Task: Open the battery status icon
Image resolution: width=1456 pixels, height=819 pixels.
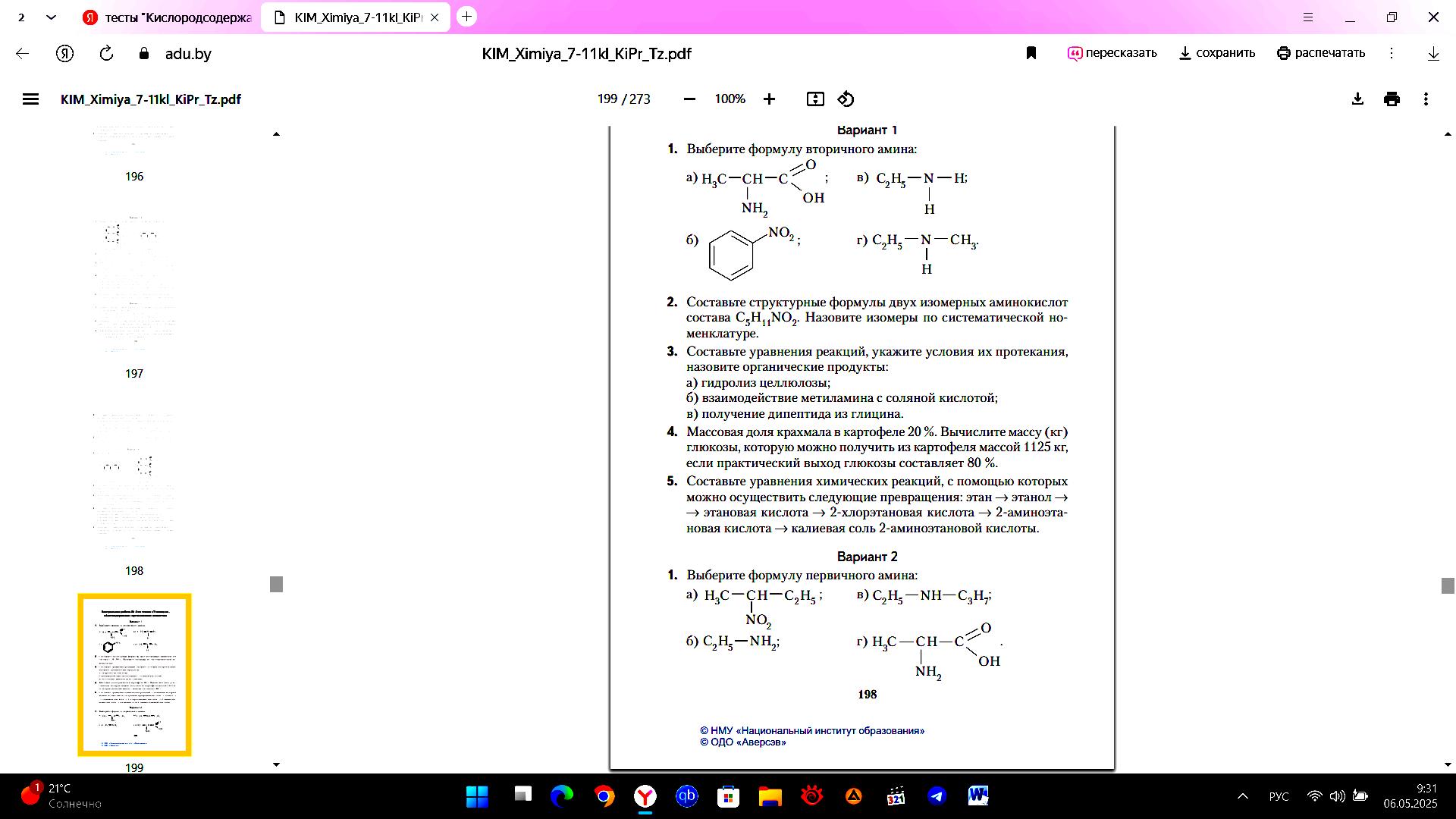Action: (1360, 796)
